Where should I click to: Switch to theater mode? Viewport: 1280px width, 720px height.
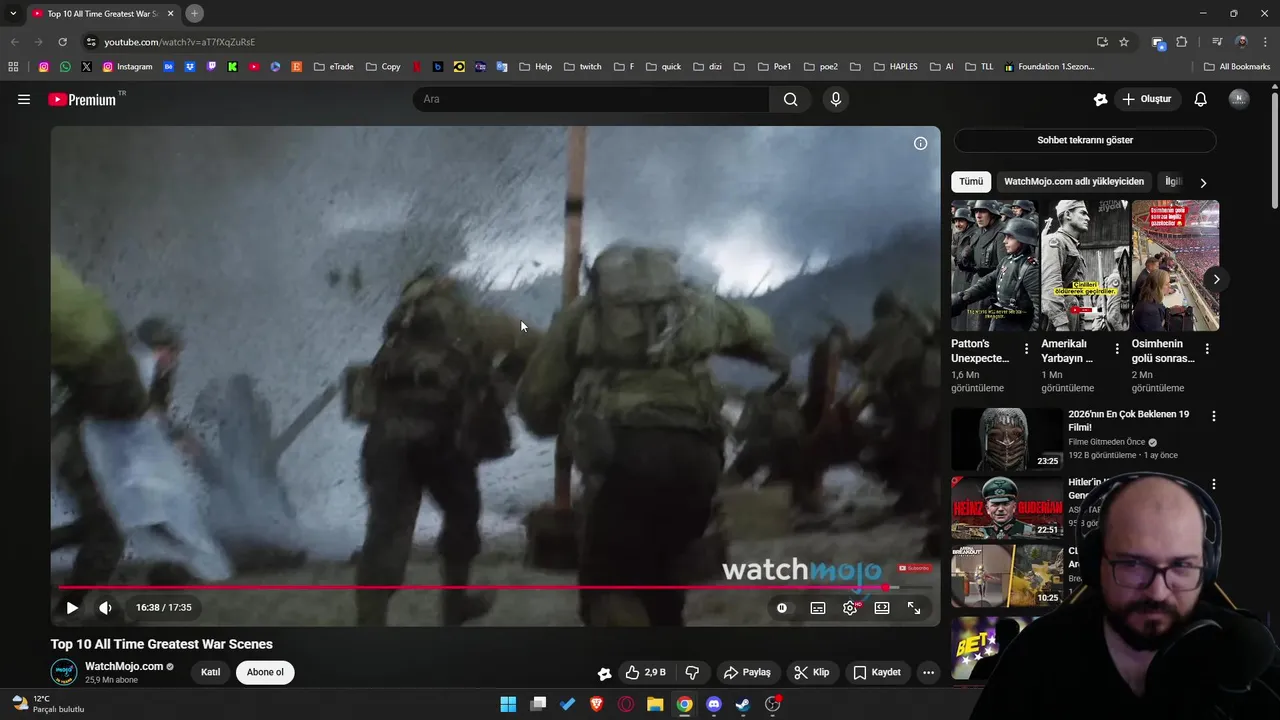point(882,607)
